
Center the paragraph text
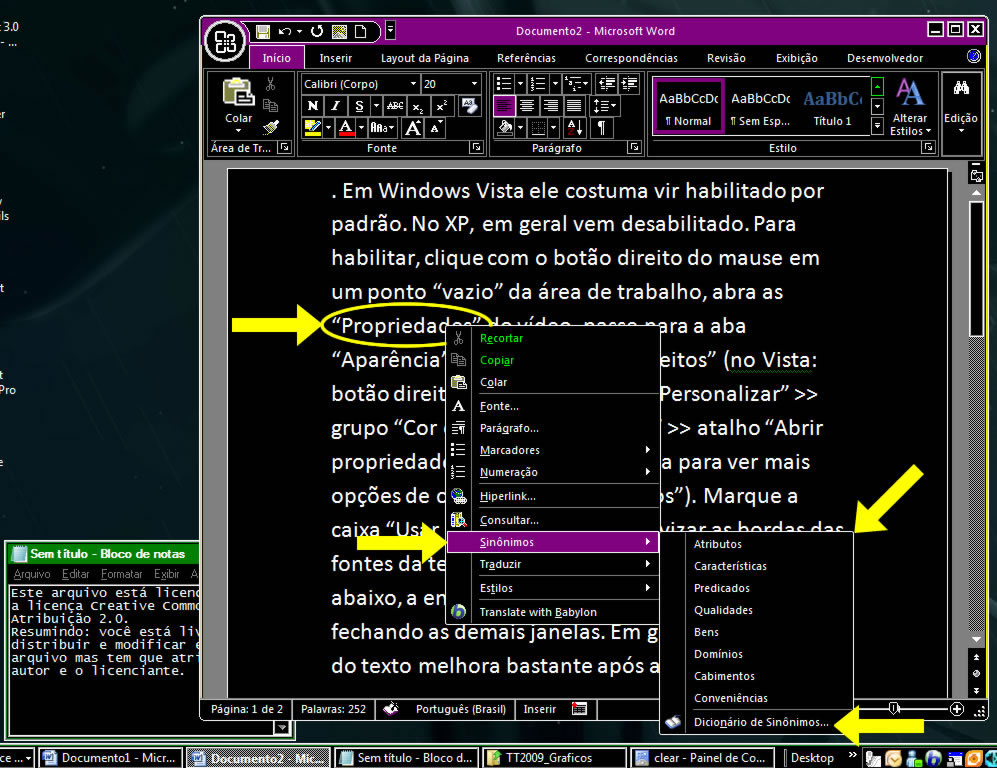click(x=526, y=106)
